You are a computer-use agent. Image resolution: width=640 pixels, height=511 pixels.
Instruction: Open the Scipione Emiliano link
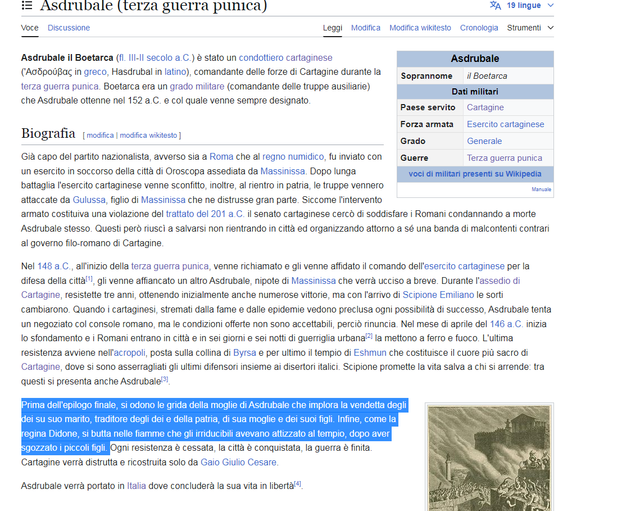[438, 295]
